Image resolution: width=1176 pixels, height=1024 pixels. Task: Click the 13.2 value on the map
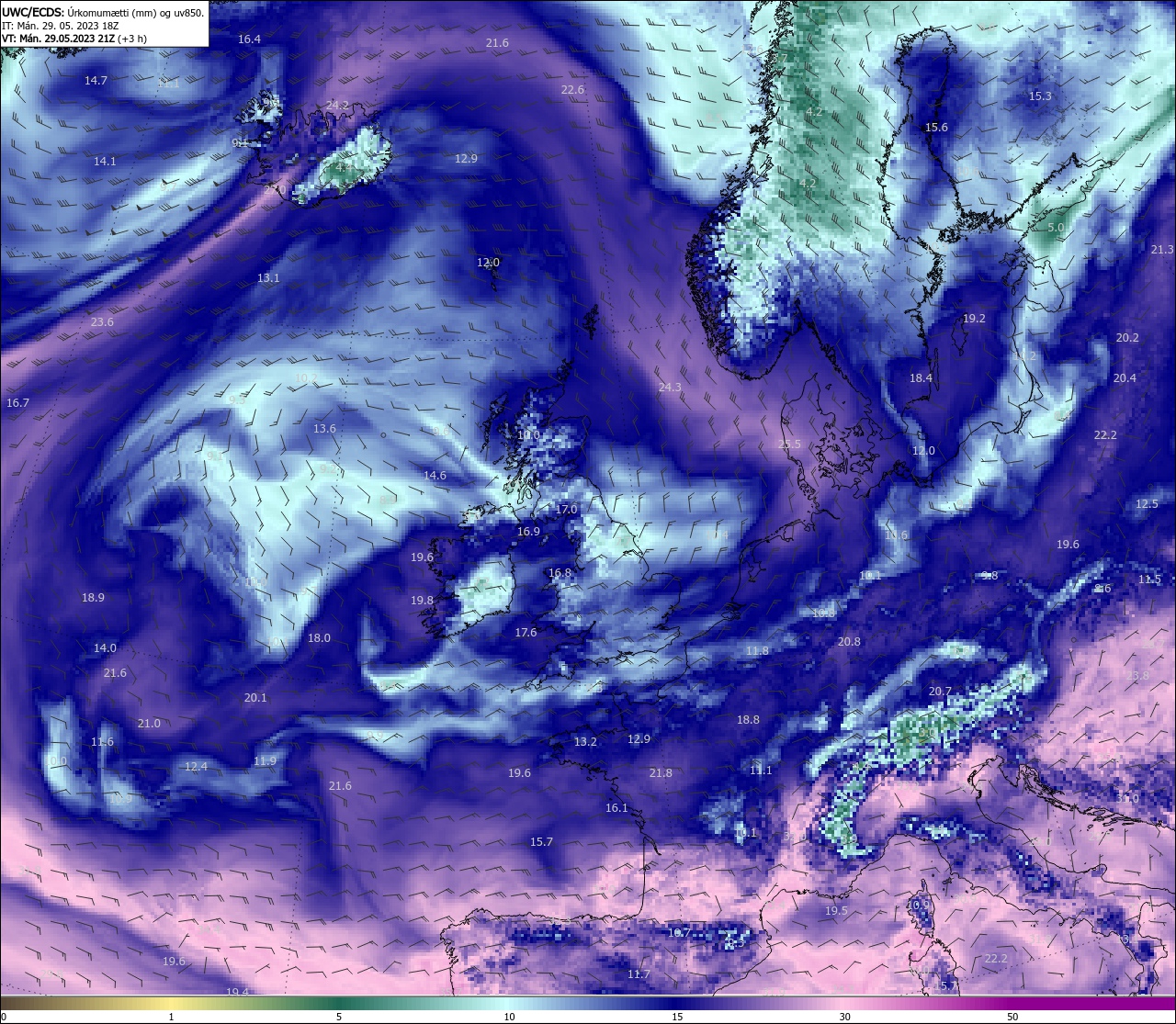pyautogui.click(x=585, y=742)
